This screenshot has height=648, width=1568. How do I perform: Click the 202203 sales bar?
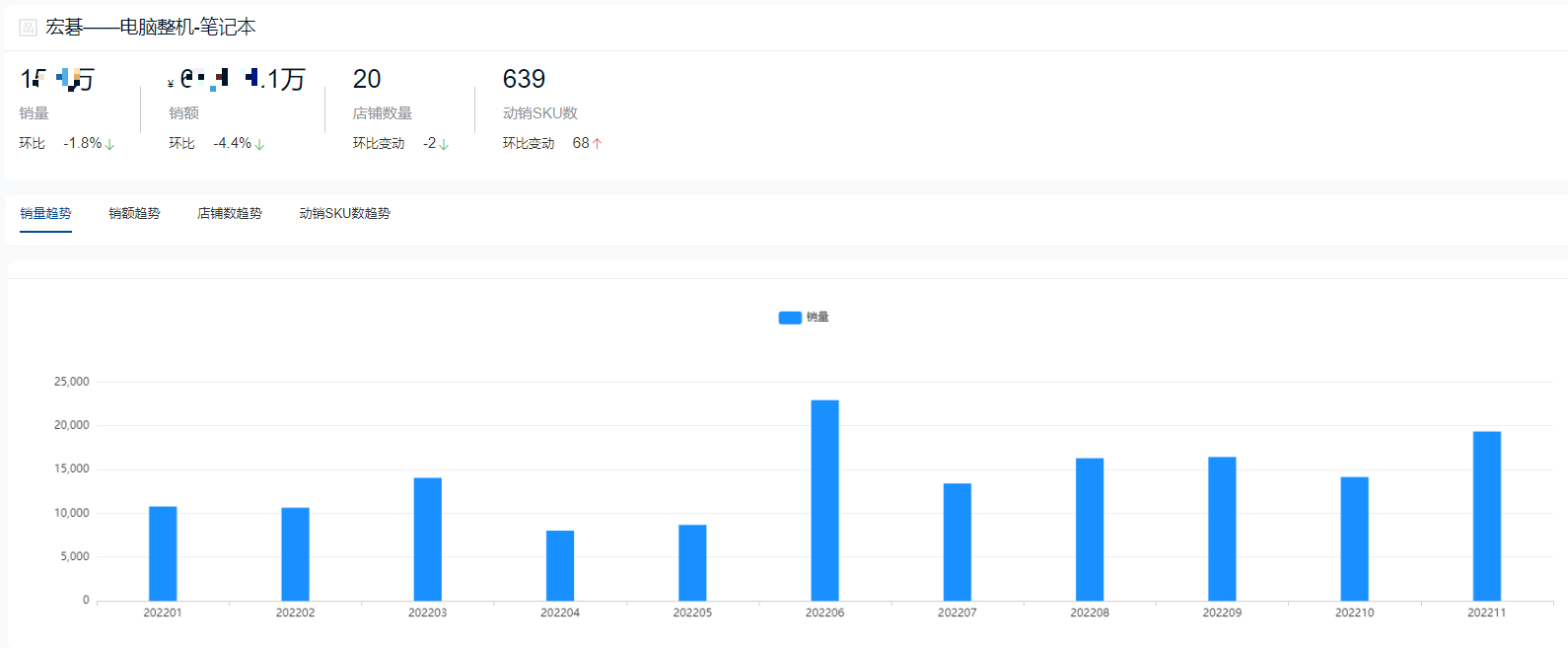(428, 540)
